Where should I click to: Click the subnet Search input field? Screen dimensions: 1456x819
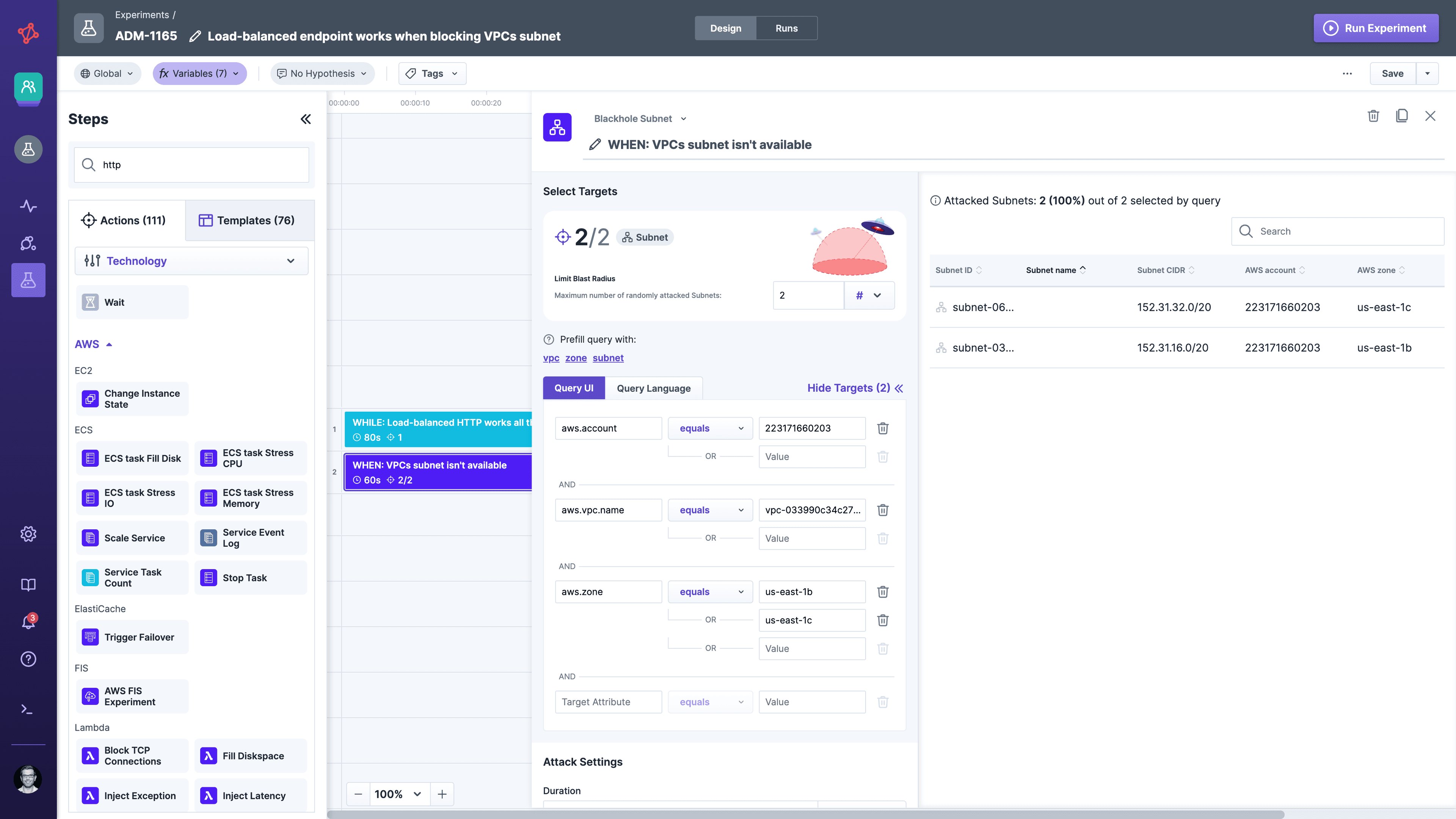tap(1337, 231)
